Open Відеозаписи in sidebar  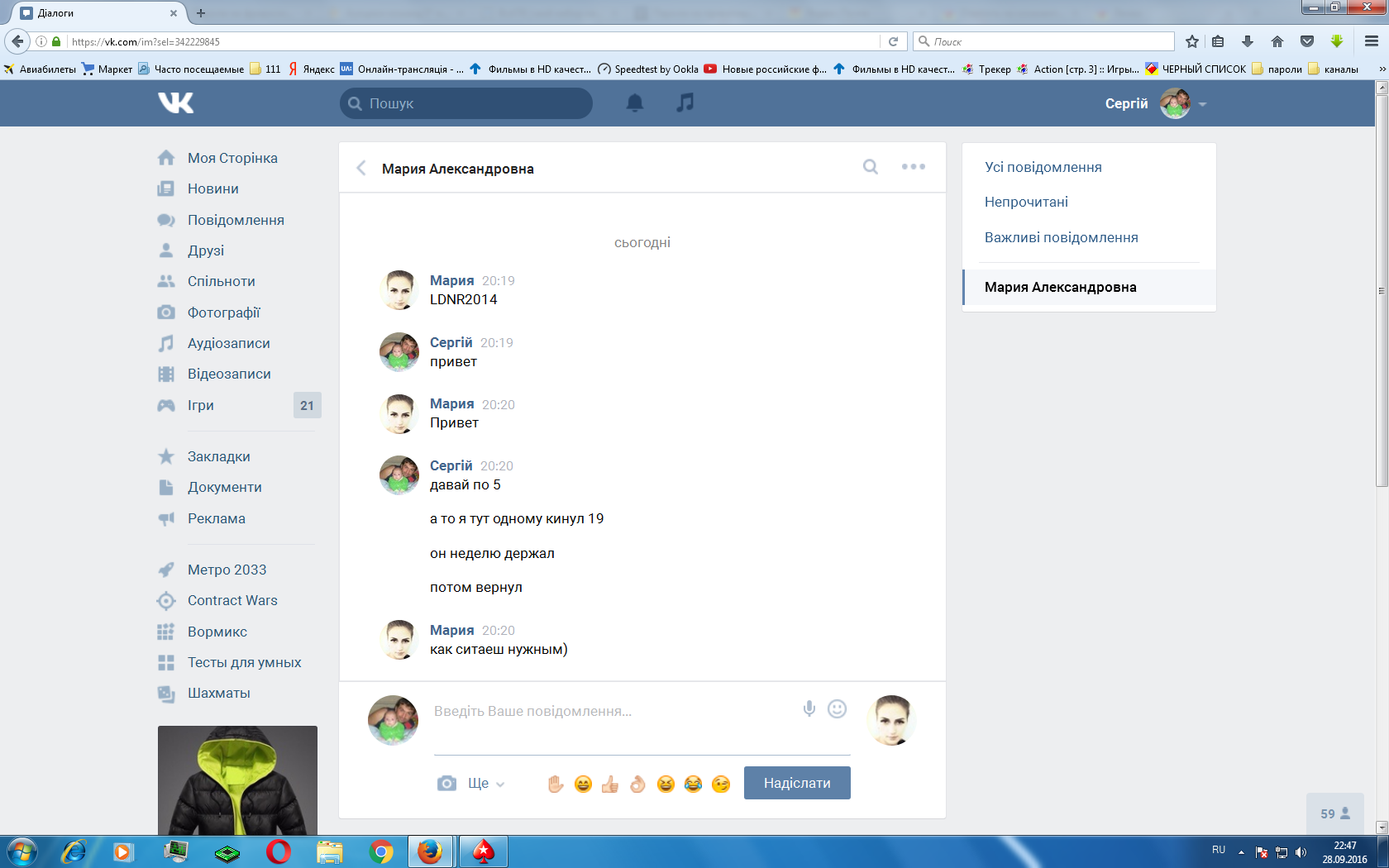[229, 374]
